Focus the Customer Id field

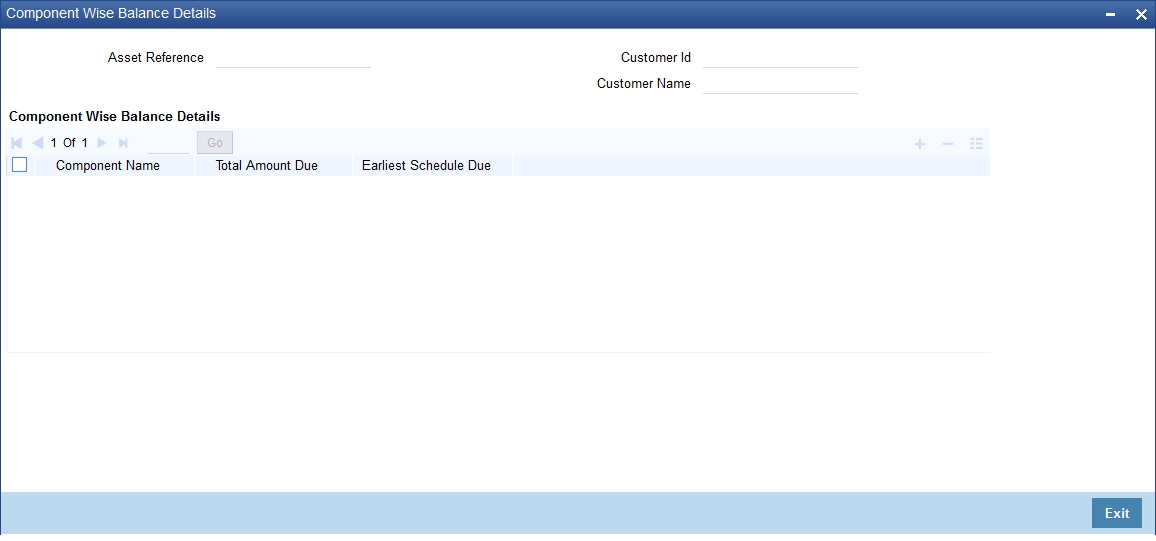pyautogui.click(x=780, y=57)
